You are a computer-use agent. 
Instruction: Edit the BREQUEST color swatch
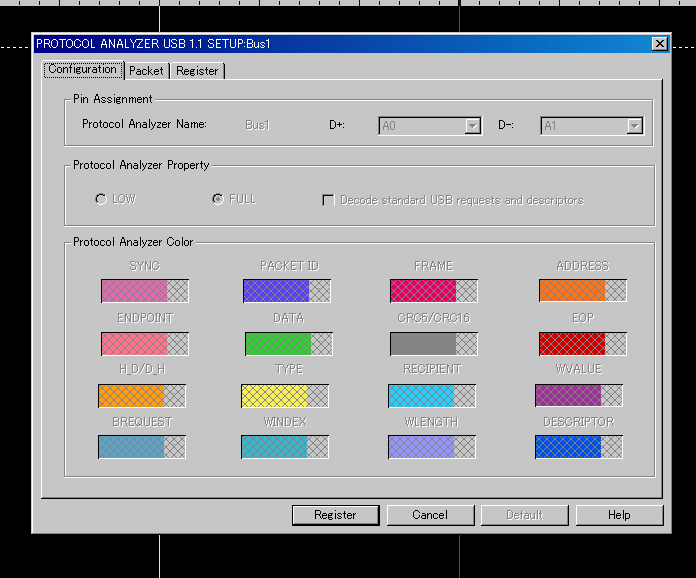[x=142, y=447]
